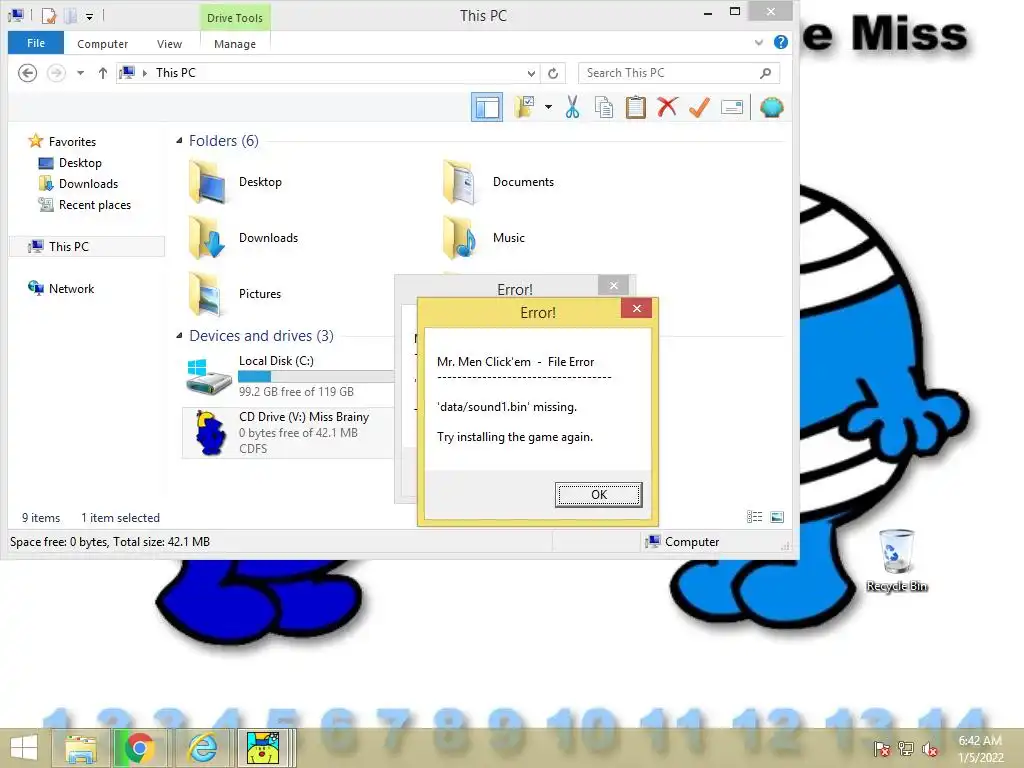Select Desktop under Favorites
Screen dimensions: 1024x768
[80, 163]
